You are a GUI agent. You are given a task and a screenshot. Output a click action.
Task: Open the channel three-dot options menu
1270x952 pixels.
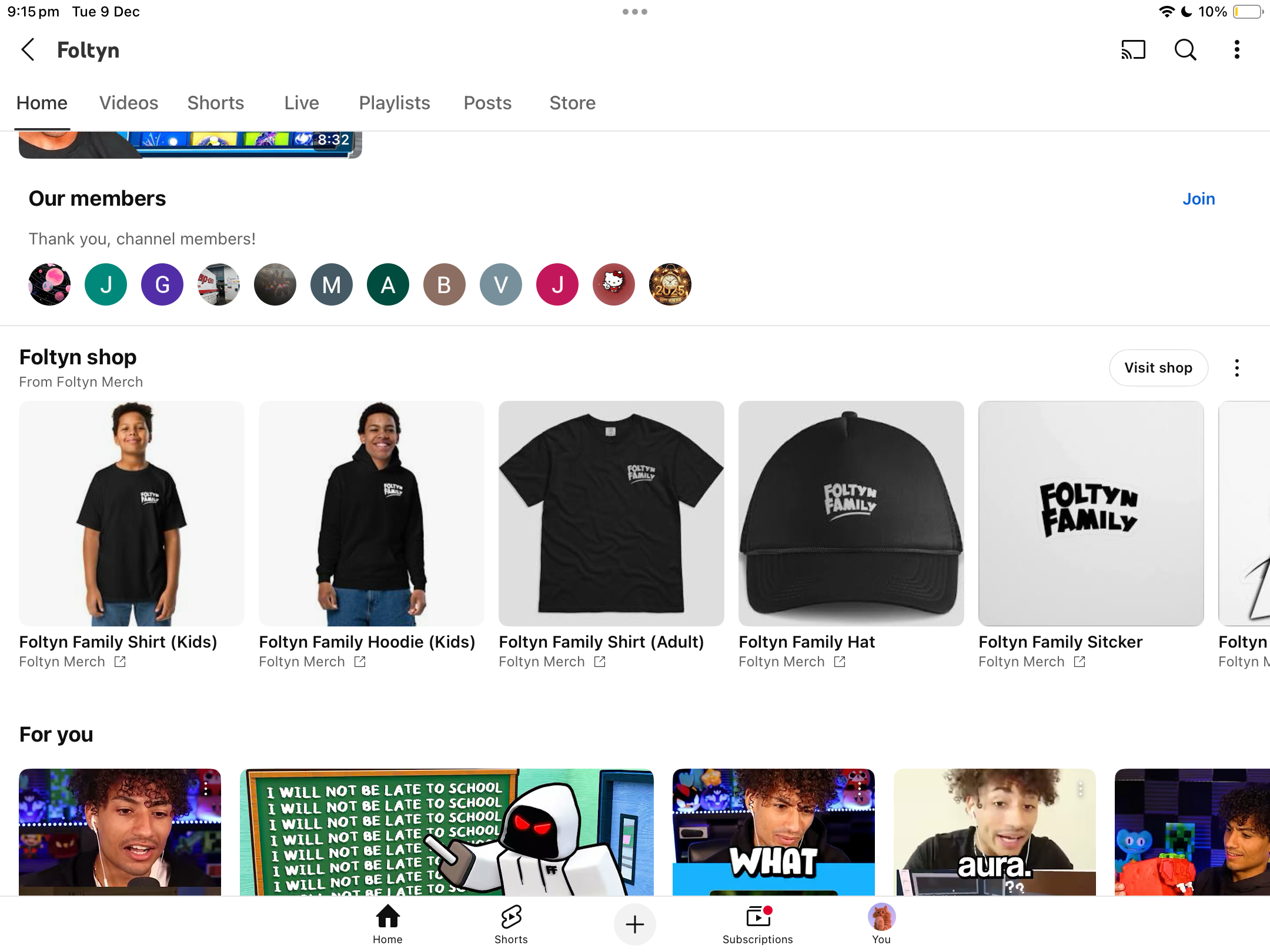coord(1236,50)
